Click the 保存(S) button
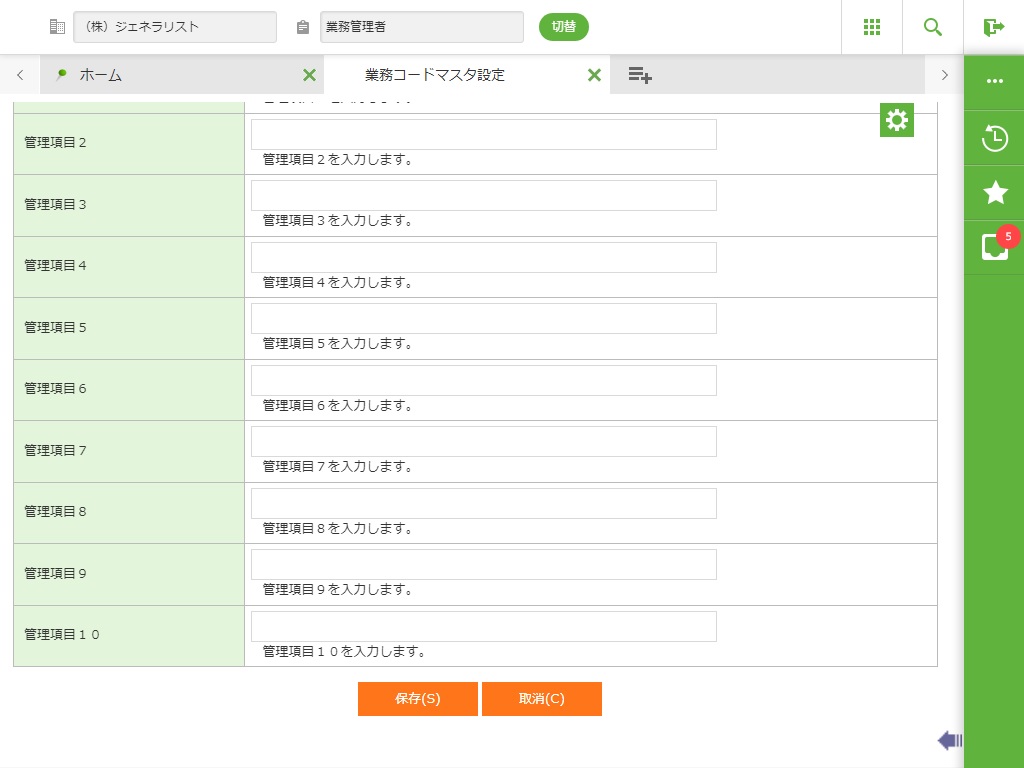Viewport: 1024px width, 768px height. click(x=418, y=699)
